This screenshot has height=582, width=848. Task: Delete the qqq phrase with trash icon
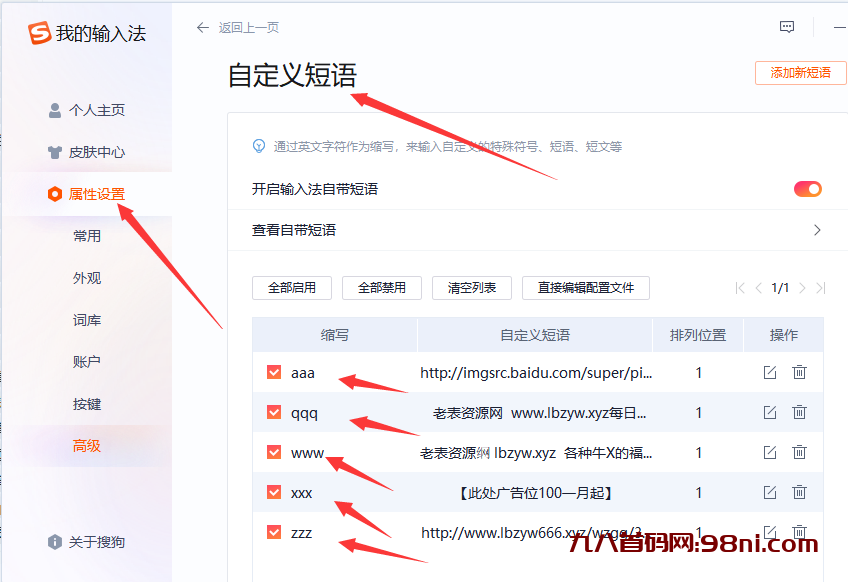(x=799, y=412)
